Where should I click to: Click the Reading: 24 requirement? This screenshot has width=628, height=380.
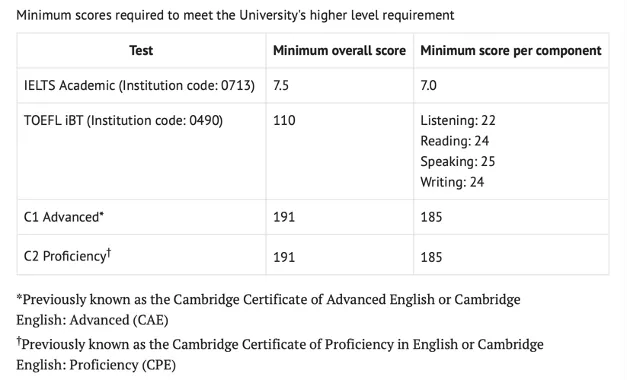[455, 141]
